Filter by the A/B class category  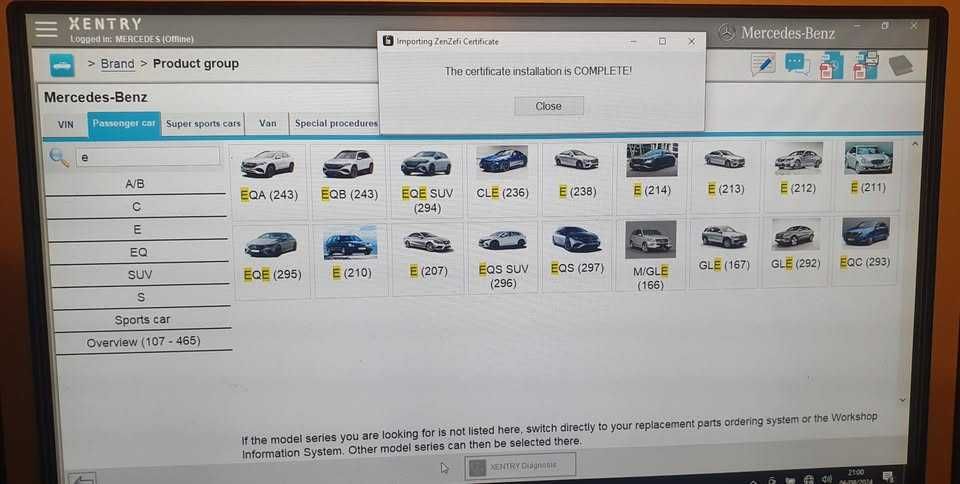[136, 184]
